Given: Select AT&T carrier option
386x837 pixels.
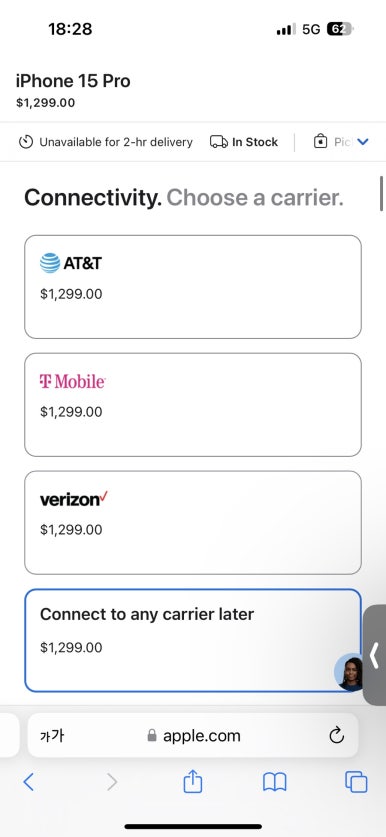Looking at the screenshot, I should coord(193,287).
